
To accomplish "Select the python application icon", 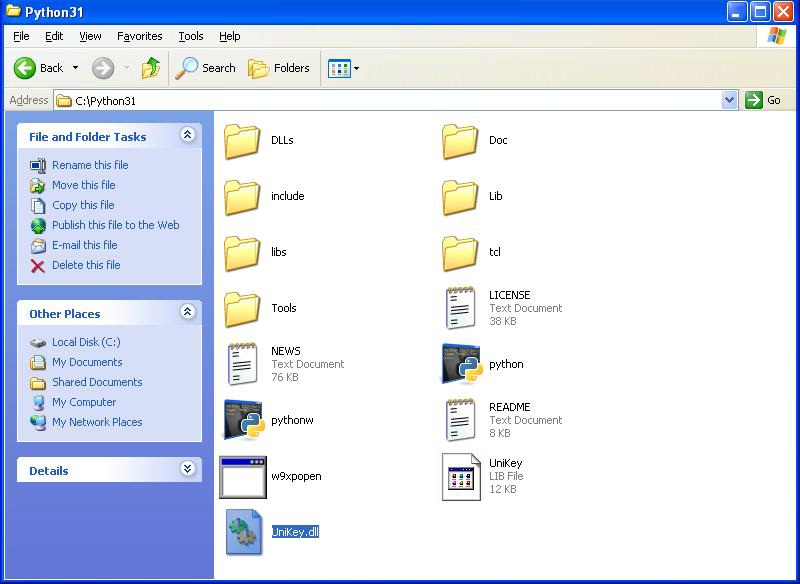I will pyautogui.click(x=461, y=364).
